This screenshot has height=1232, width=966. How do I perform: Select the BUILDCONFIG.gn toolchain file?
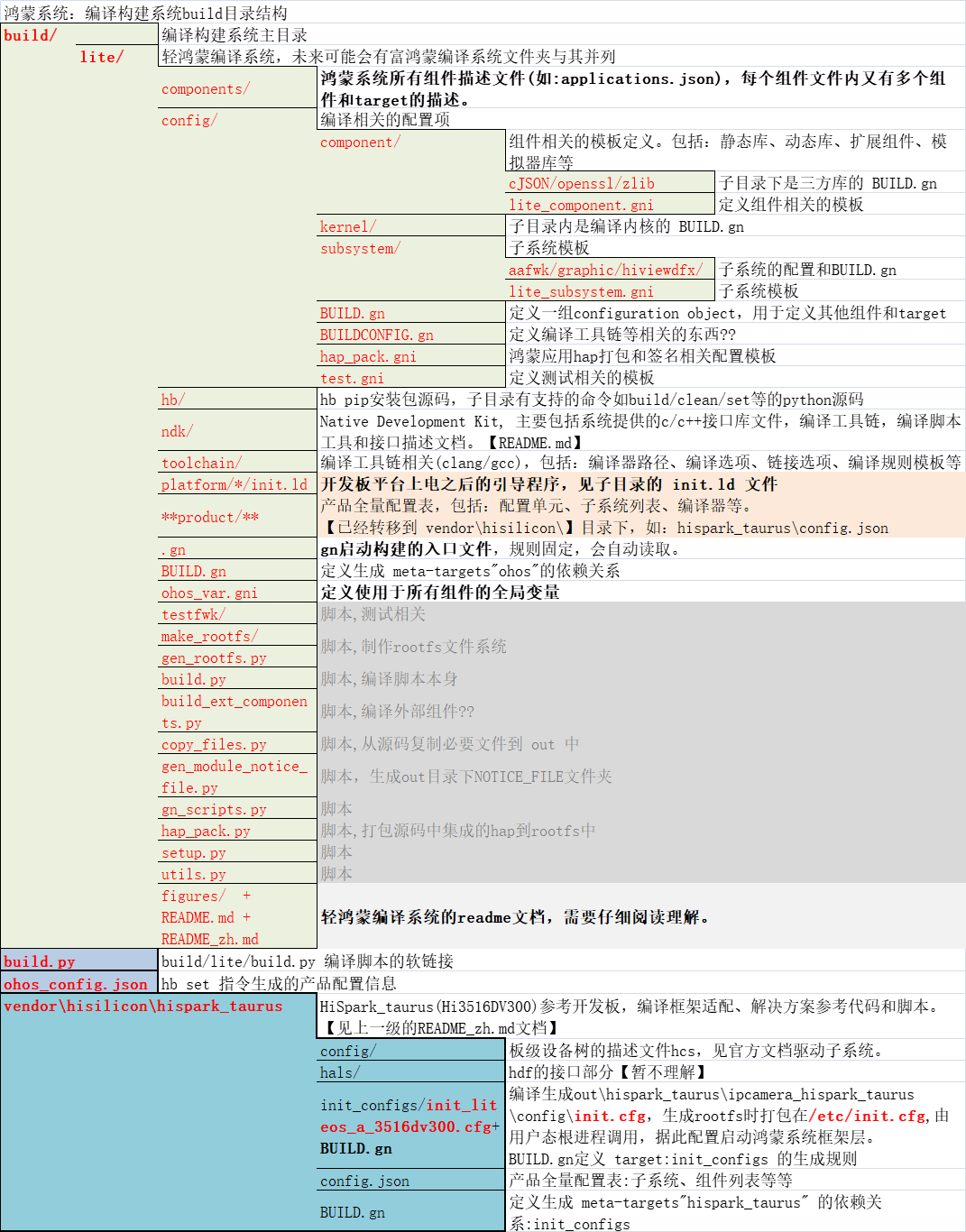[376, 335]
